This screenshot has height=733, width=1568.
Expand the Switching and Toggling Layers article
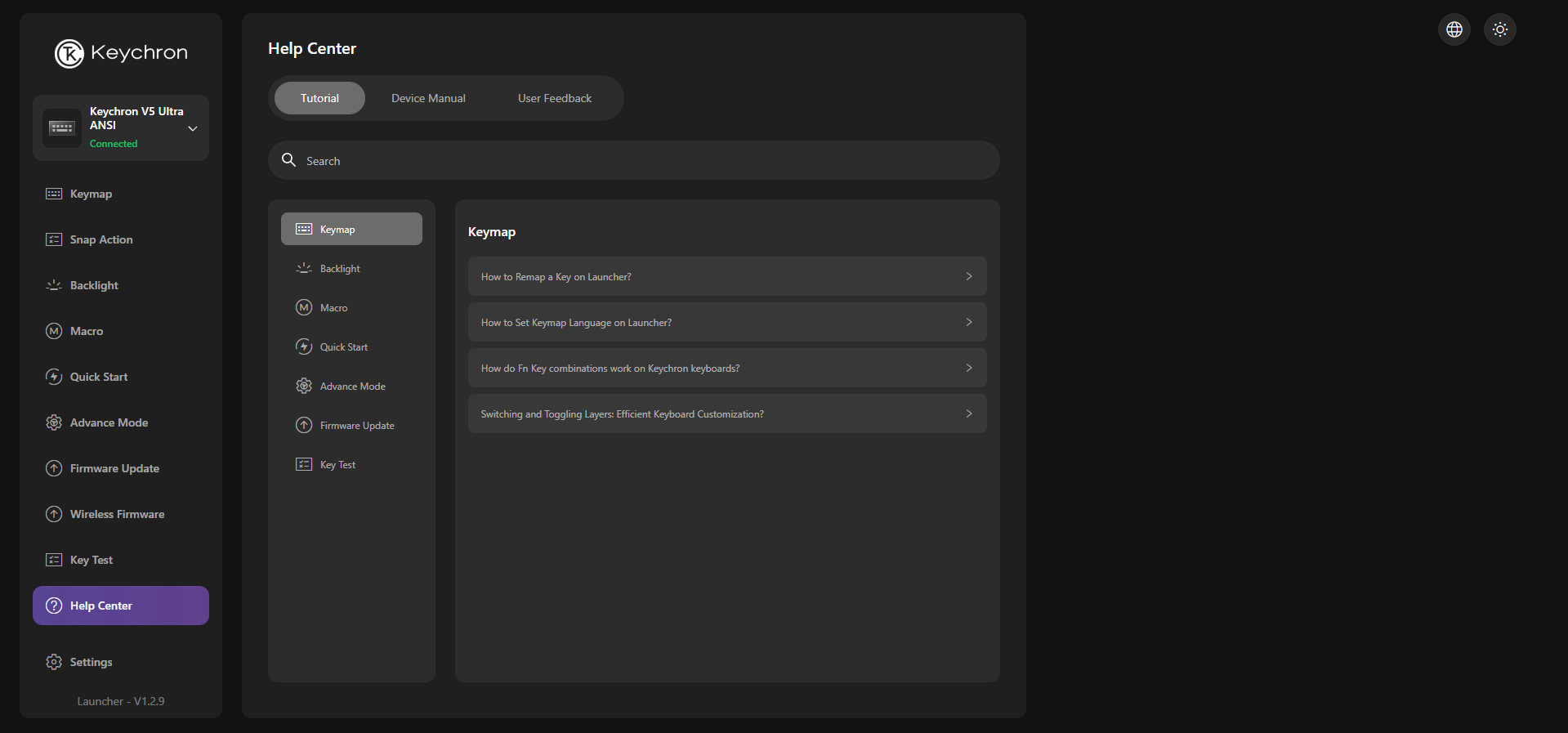click(x=726, y=414)
